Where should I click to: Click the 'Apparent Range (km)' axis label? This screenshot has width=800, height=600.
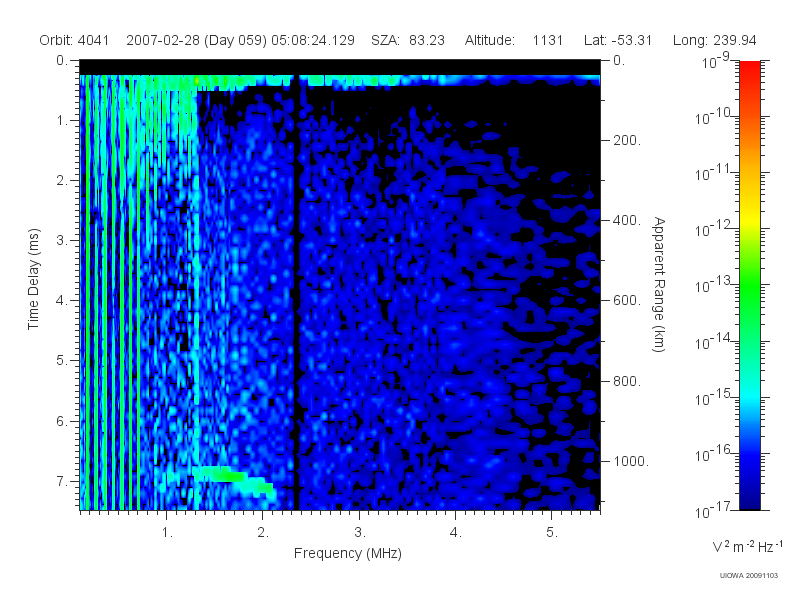[659, 285]
